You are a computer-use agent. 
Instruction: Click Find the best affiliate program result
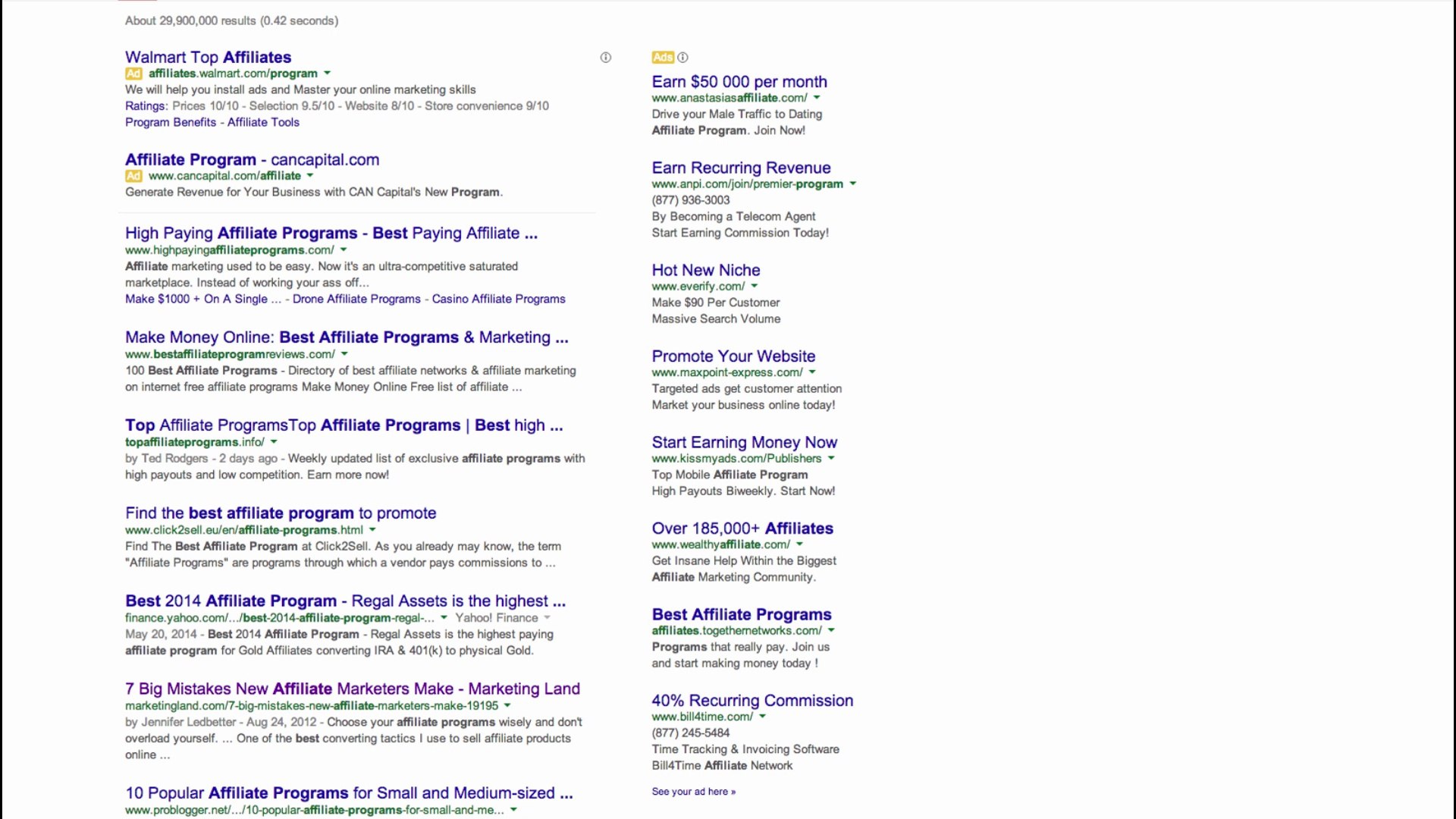coord(281,513)
